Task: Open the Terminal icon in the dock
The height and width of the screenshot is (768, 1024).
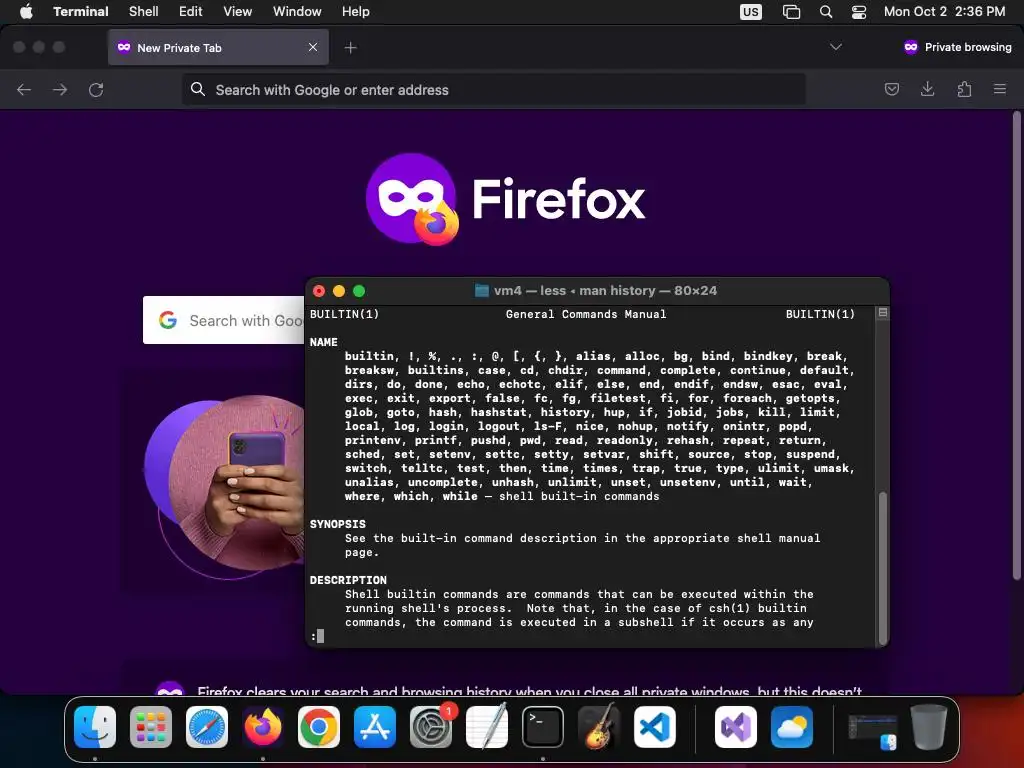Action: point(543,727)
